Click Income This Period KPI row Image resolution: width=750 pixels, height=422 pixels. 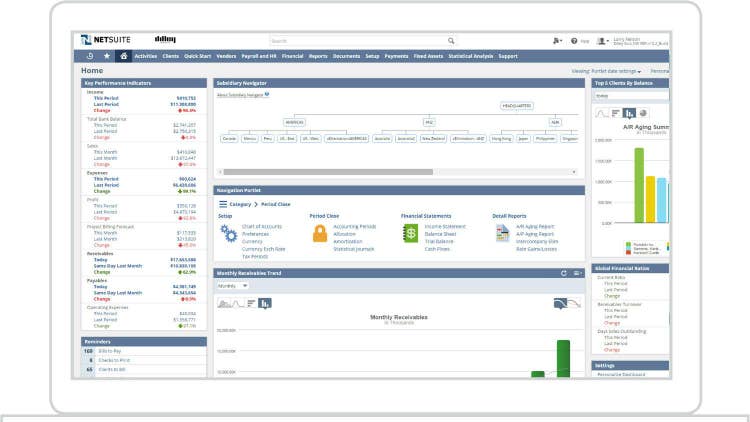144,98
